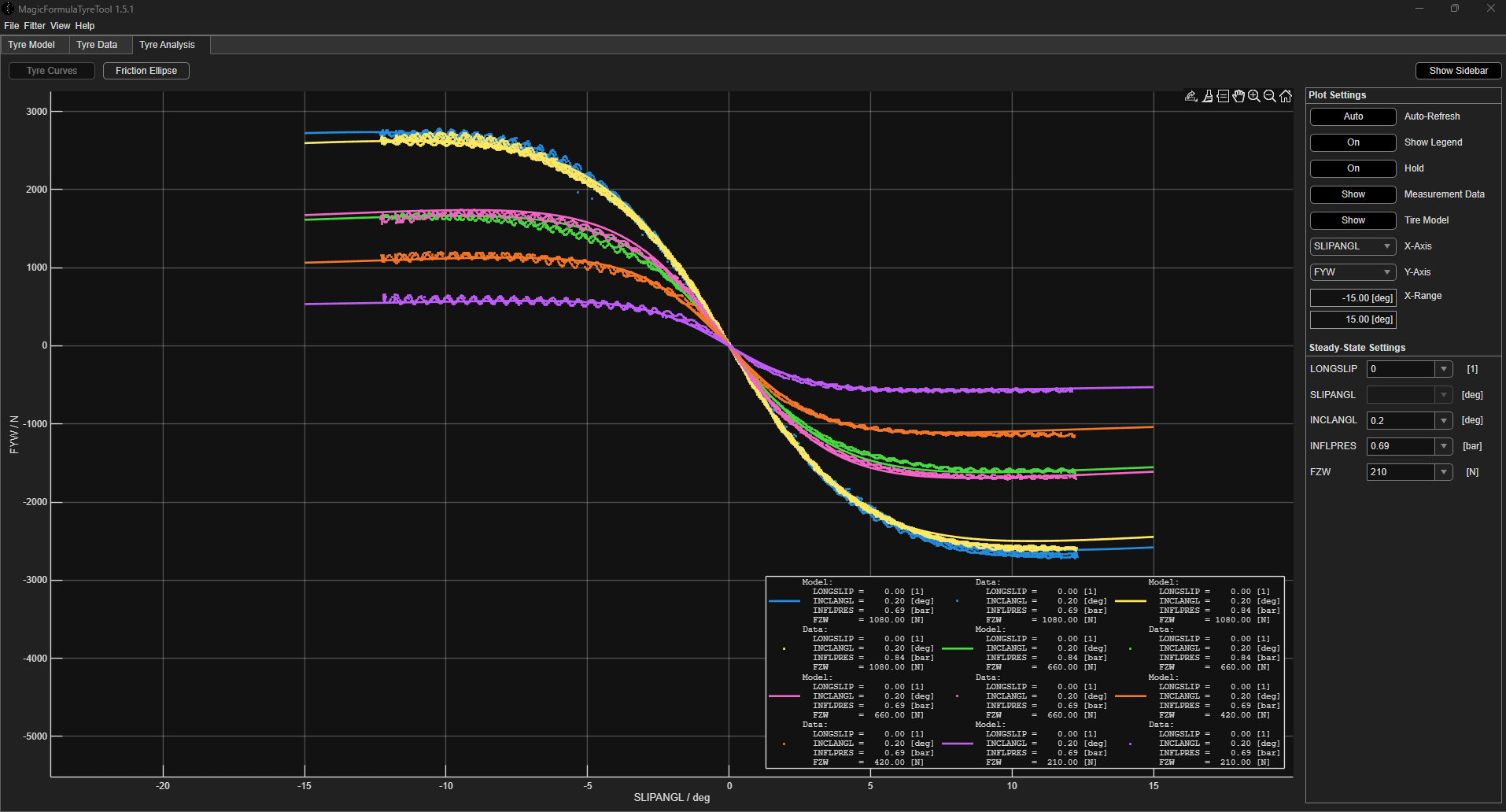
Task: Expand the INCLANGL 0.2 dropdown
Action: (1443, 421)
